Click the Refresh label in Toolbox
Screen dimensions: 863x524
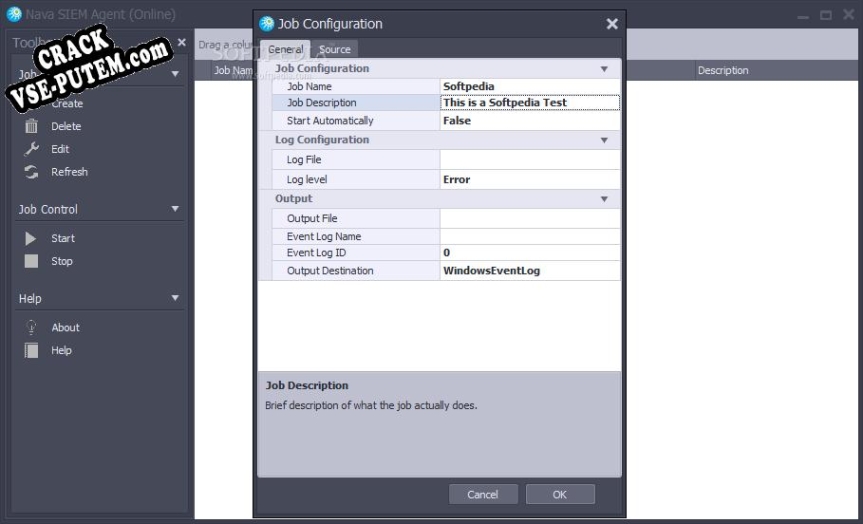pyautogui.click(x=69, y=172)
